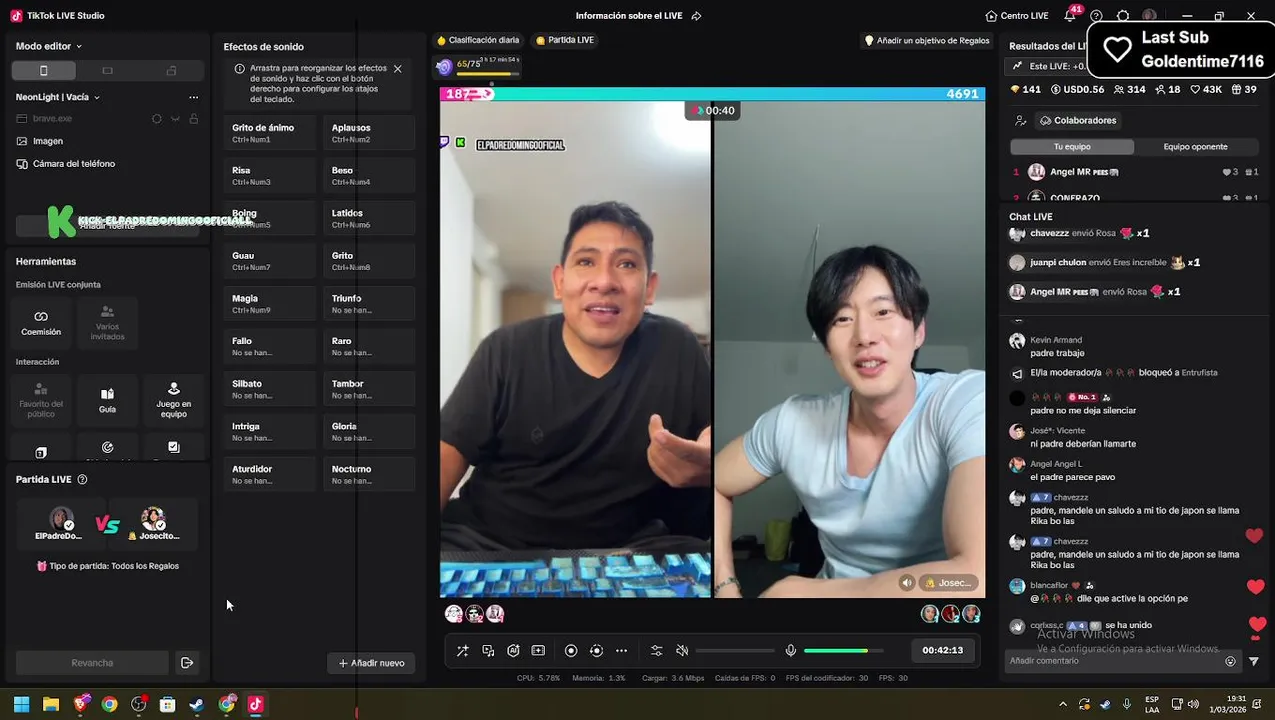Open the Guía tool
The height and width of the screenshot is (720, 1275).
click(x=107, y=400)
